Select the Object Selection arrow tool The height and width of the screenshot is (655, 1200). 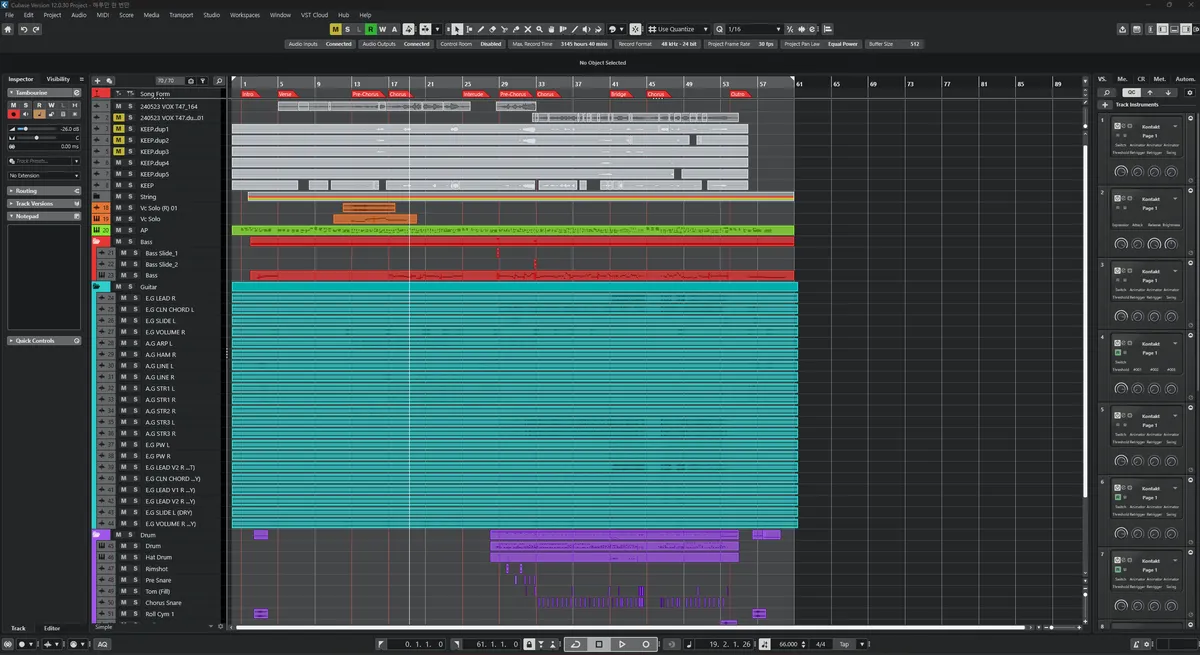458,29
